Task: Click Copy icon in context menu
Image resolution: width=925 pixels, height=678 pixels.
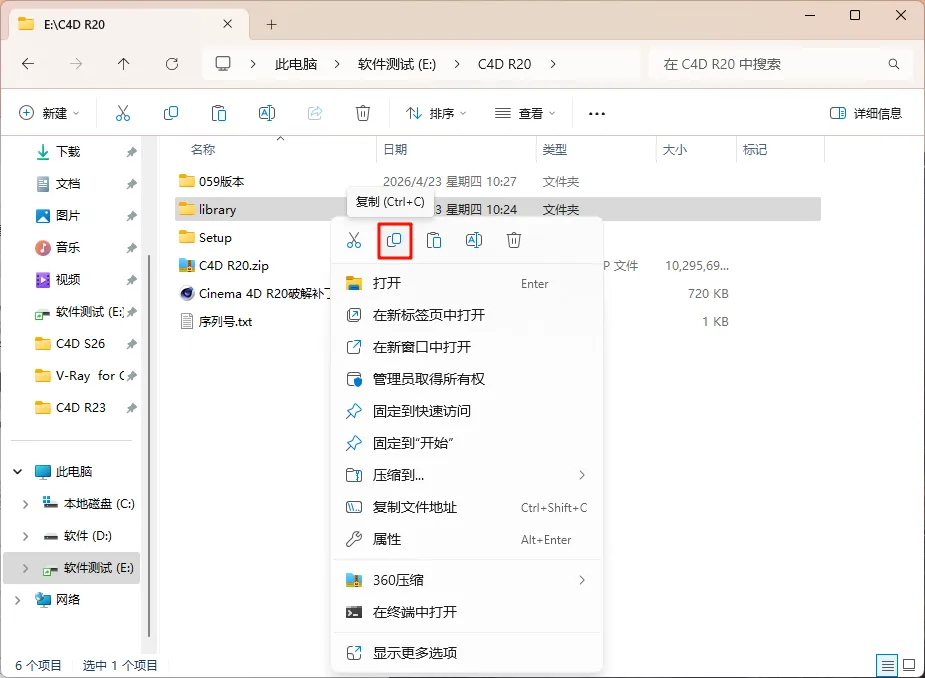Action: [x=394, y=240]
